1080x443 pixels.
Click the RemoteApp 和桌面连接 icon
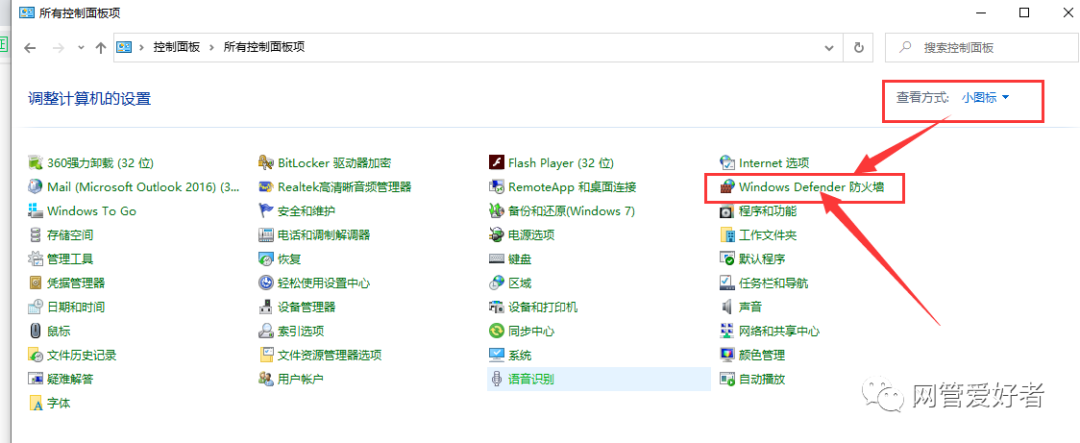497,187
